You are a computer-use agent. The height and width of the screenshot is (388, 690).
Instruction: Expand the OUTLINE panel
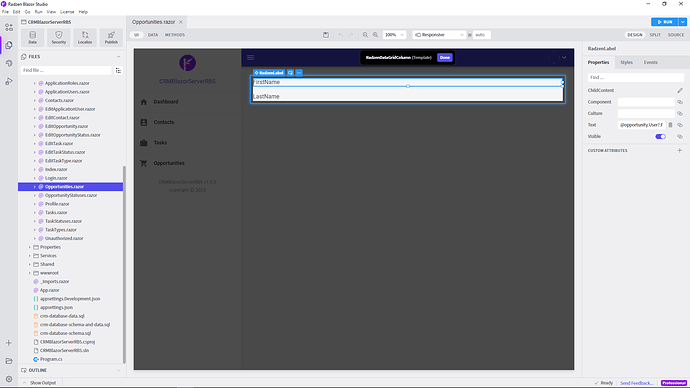tap(118, 370)
